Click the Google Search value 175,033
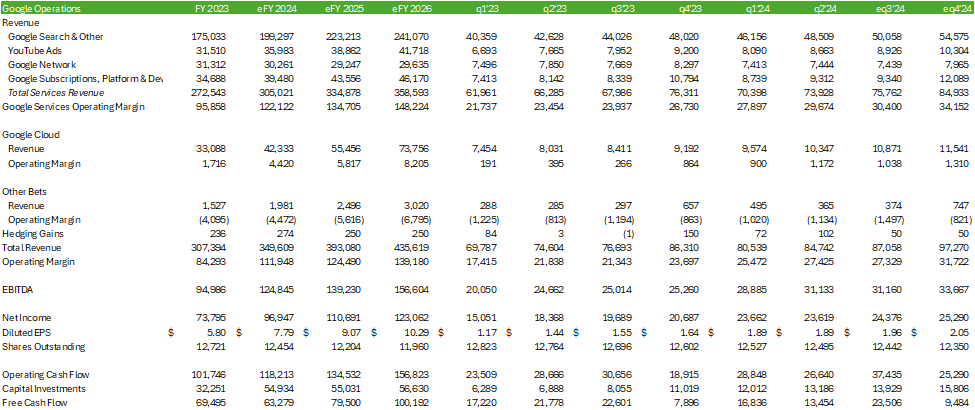This screenshot has height=410, width=975. [208, 37]
